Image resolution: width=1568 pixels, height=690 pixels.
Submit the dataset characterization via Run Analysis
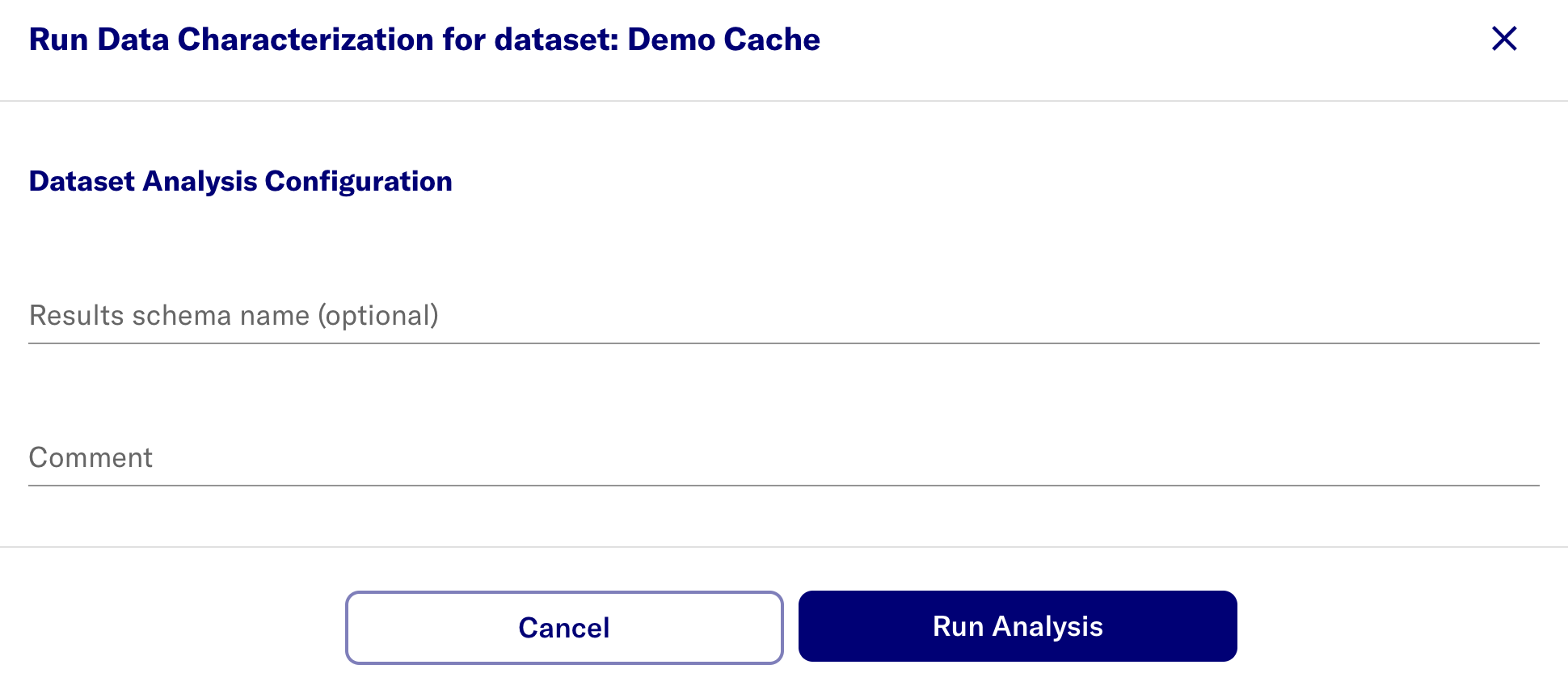pos(1017,627)
